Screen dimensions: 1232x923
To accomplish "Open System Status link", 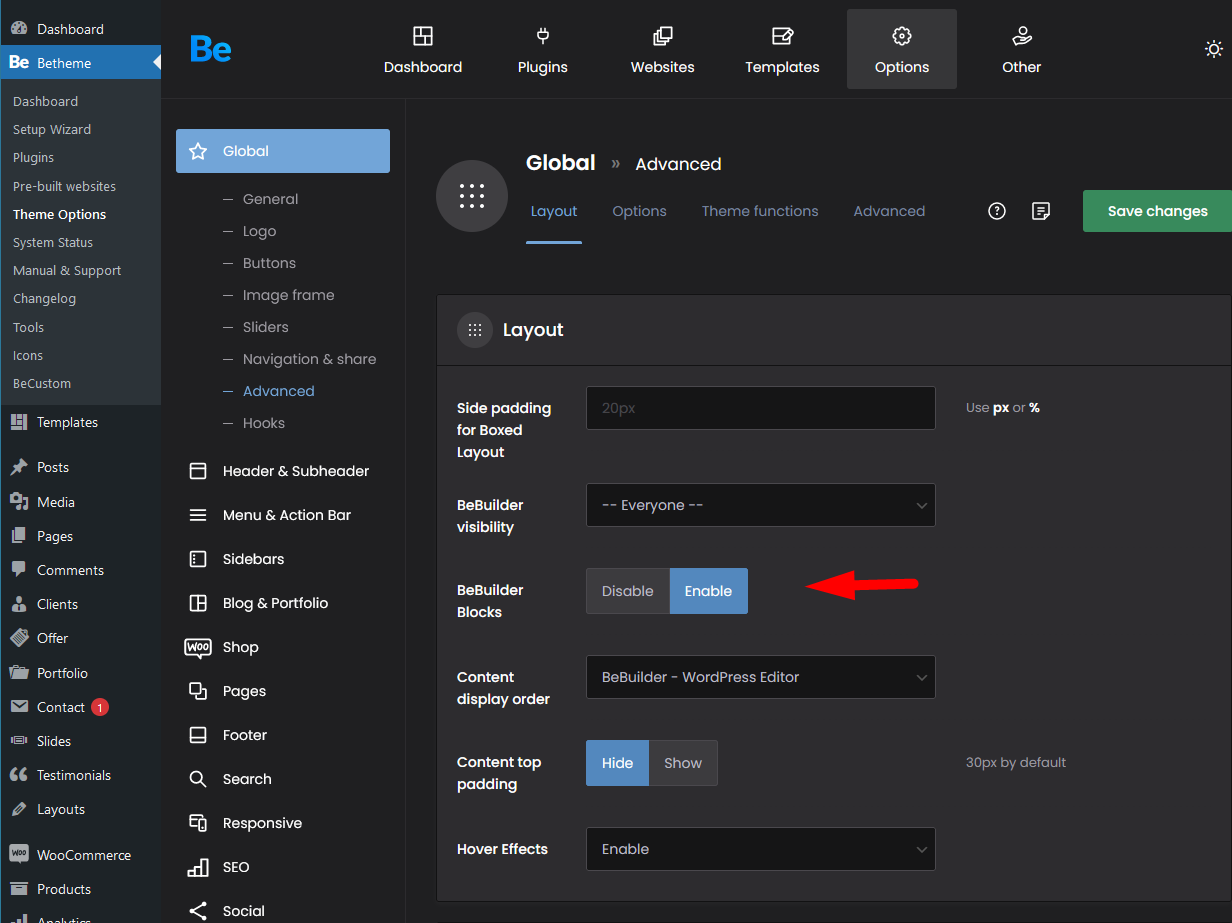I will click(x=53, y=242).
